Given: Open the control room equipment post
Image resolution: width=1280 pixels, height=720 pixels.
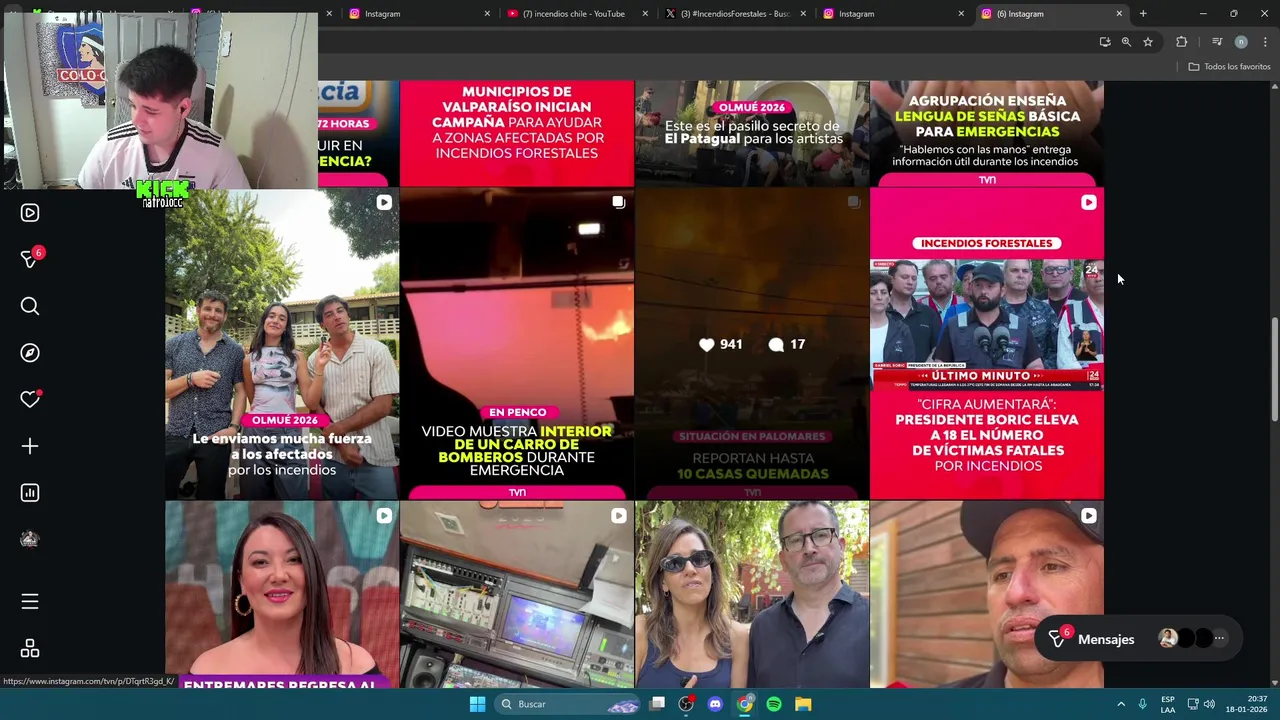Looking at the screenshot, I should [517, 595].
